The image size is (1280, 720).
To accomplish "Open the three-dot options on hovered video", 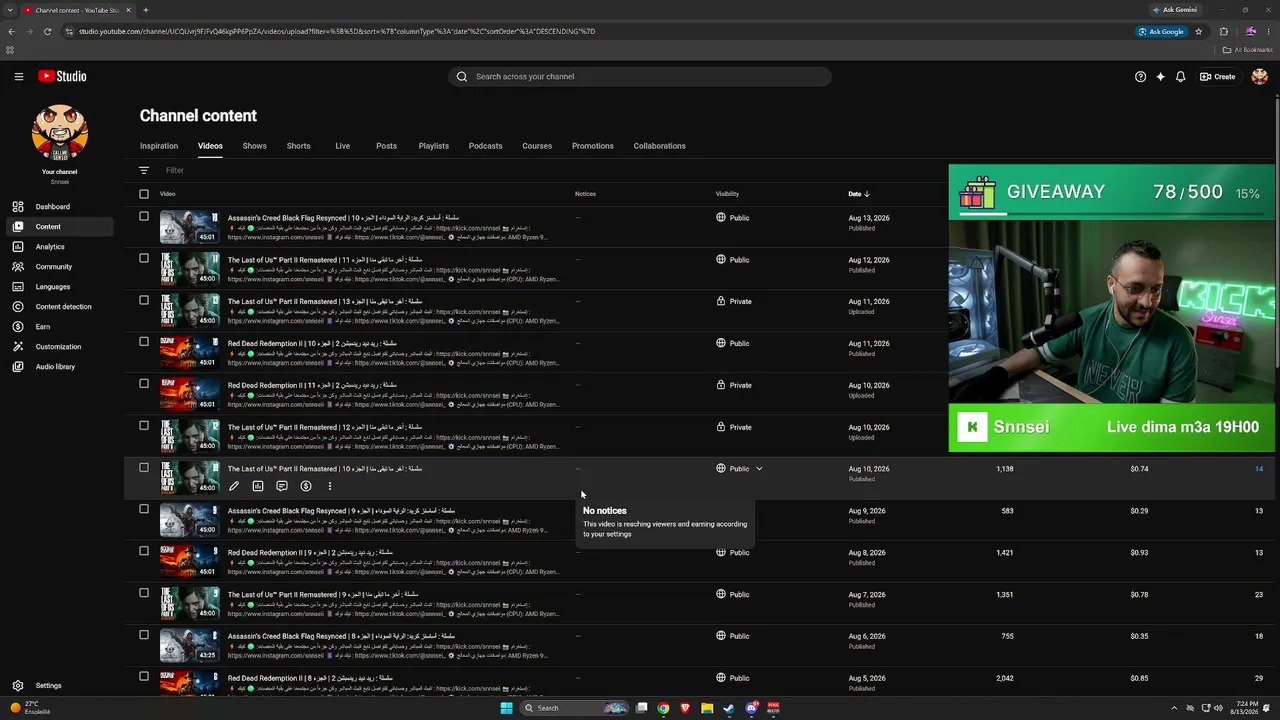I will coord(330,486).
